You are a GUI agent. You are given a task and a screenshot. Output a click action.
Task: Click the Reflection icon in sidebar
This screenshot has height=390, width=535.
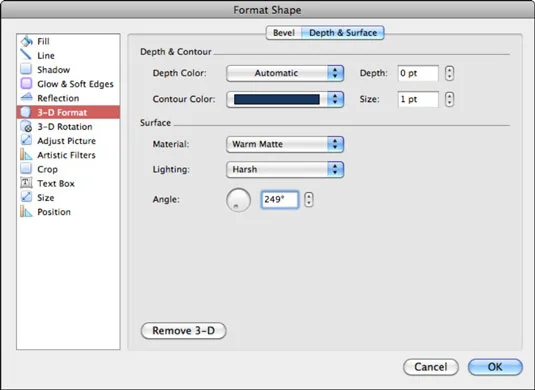pos(26,98)
